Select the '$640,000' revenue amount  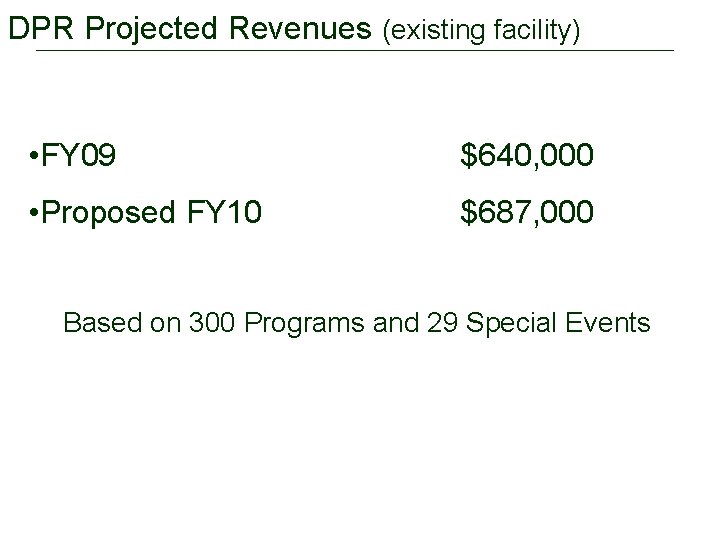click(x=527, y=155)
